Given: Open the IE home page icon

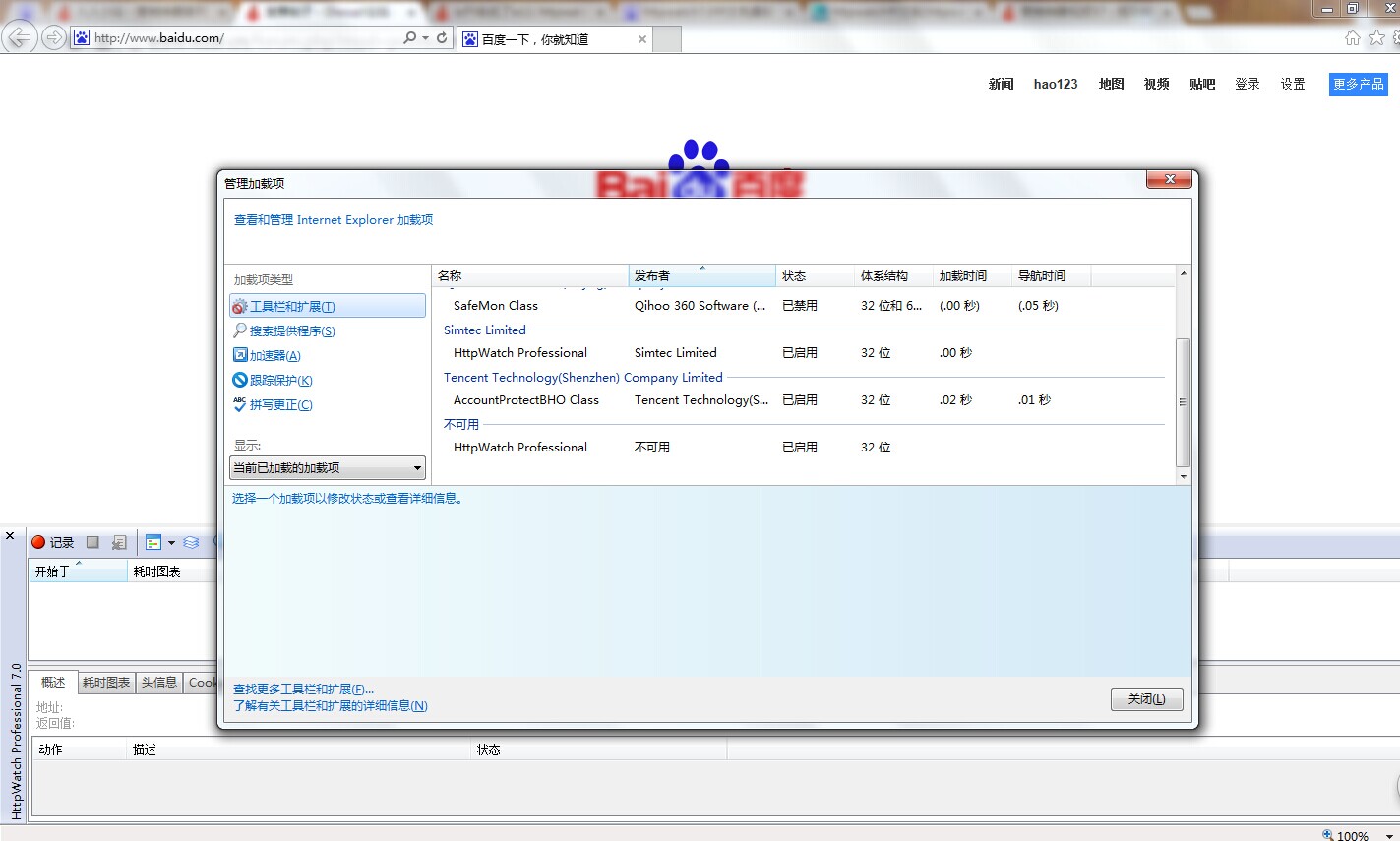Looking at the screenshot, I should click(x=1352, y=38).
